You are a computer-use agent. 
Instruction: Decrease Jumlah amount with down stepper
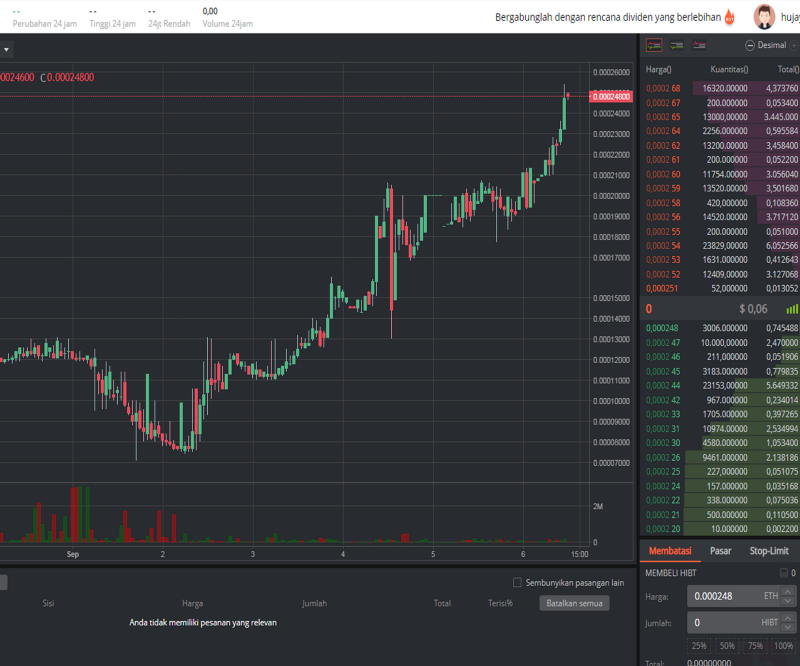click(x=788, y=628)
